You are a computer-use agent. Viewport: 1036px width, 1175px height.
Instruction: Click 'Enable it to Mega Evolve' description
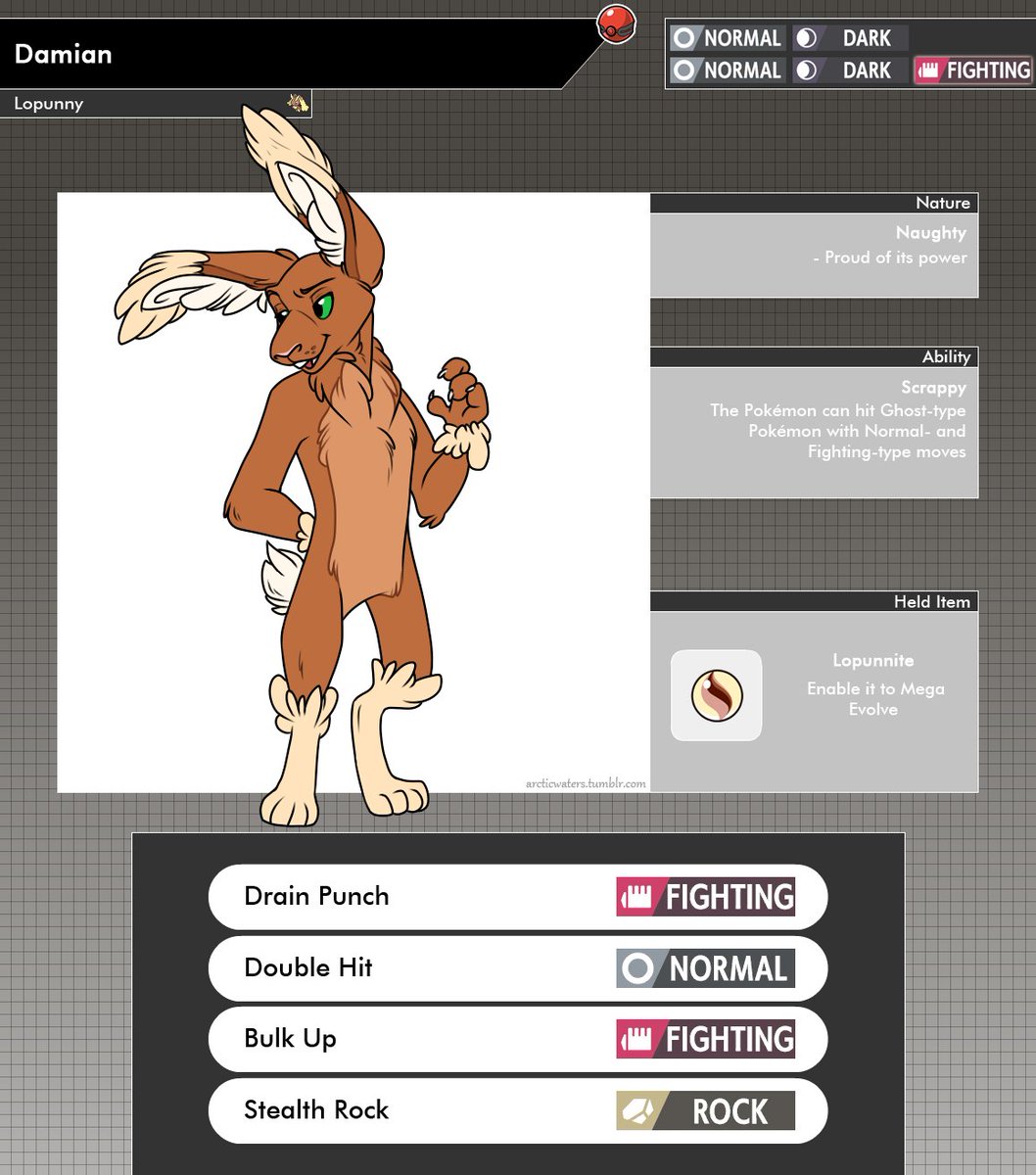[x=874, y=699]
